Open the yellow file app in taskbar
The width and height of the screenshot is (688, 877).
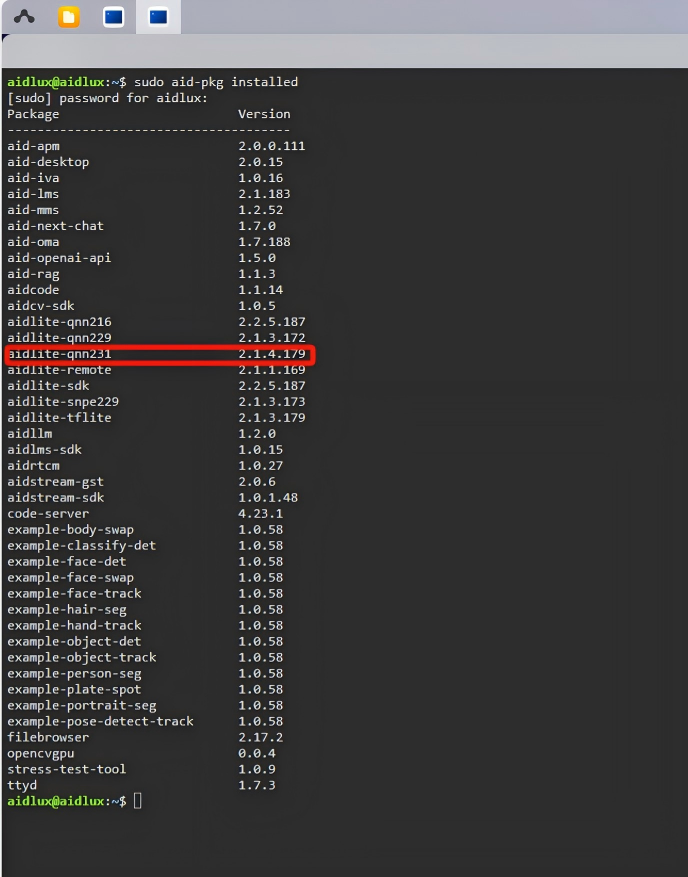[69, 17]
